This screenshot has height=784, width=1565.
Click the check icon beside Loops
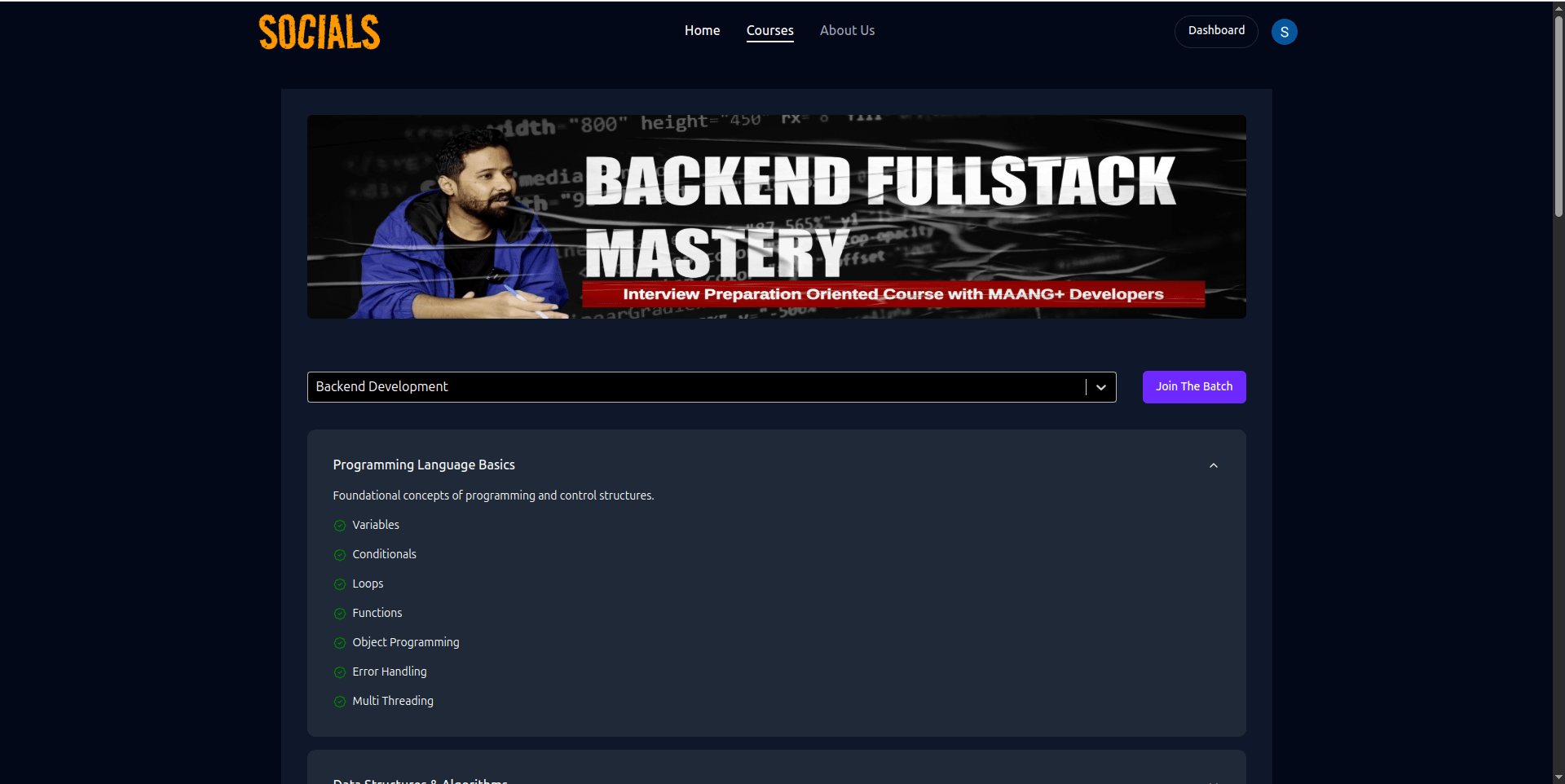(x=340, y=584)
